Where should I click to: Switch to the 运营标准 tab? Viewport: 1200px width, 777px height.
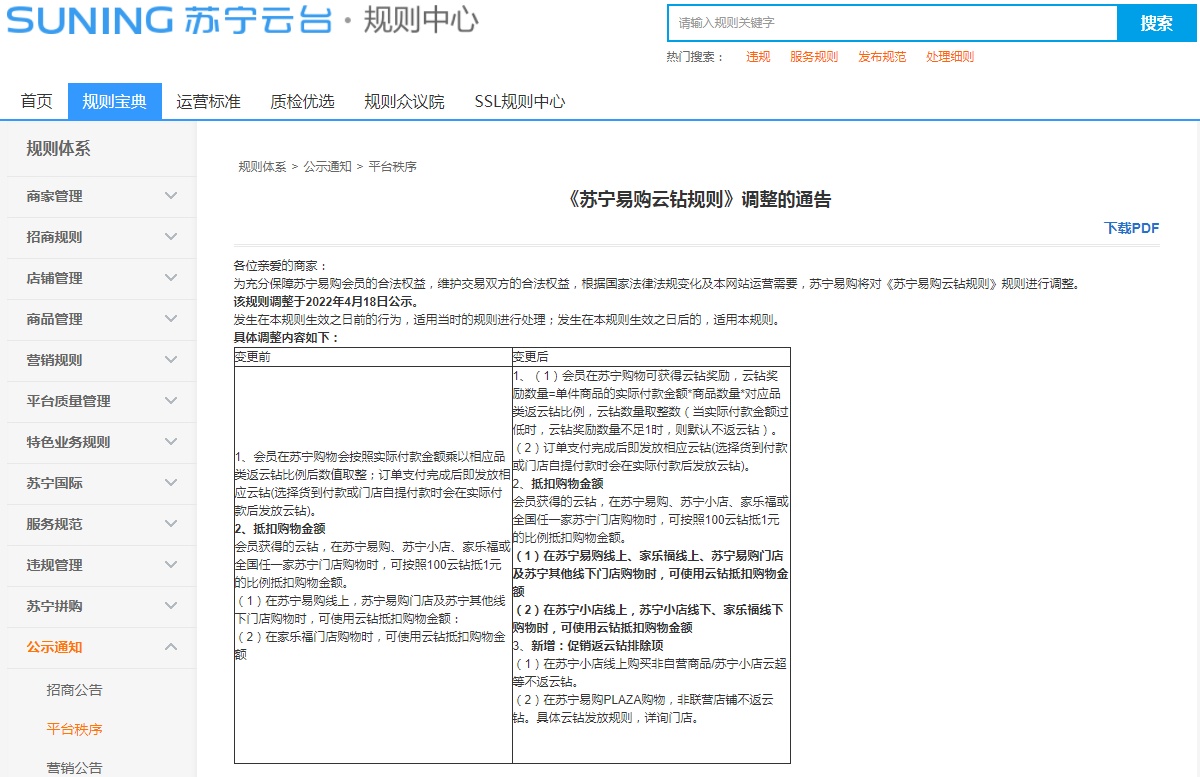pos(208,101)
